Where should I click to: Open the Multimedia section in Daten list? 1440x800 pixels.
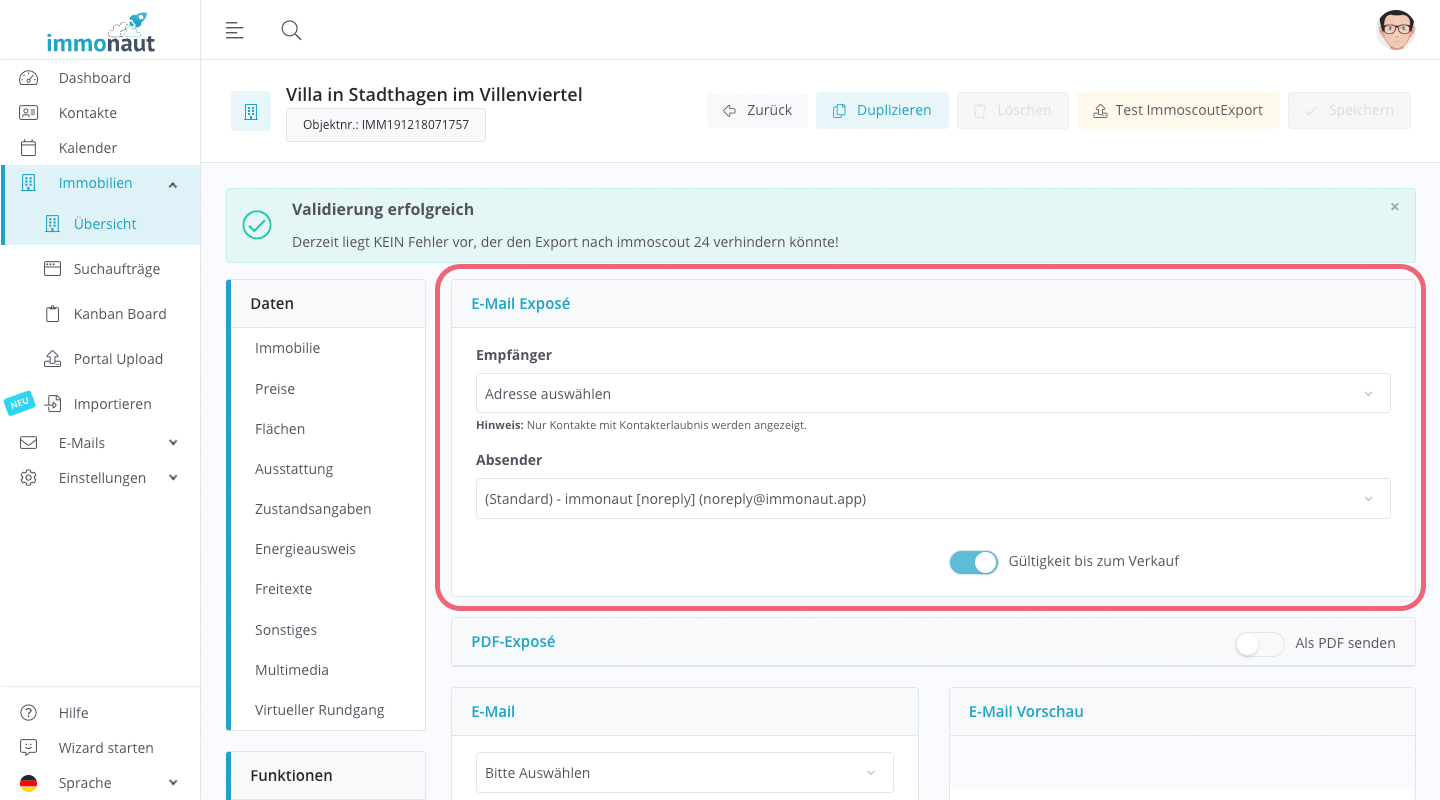point(291,670)
